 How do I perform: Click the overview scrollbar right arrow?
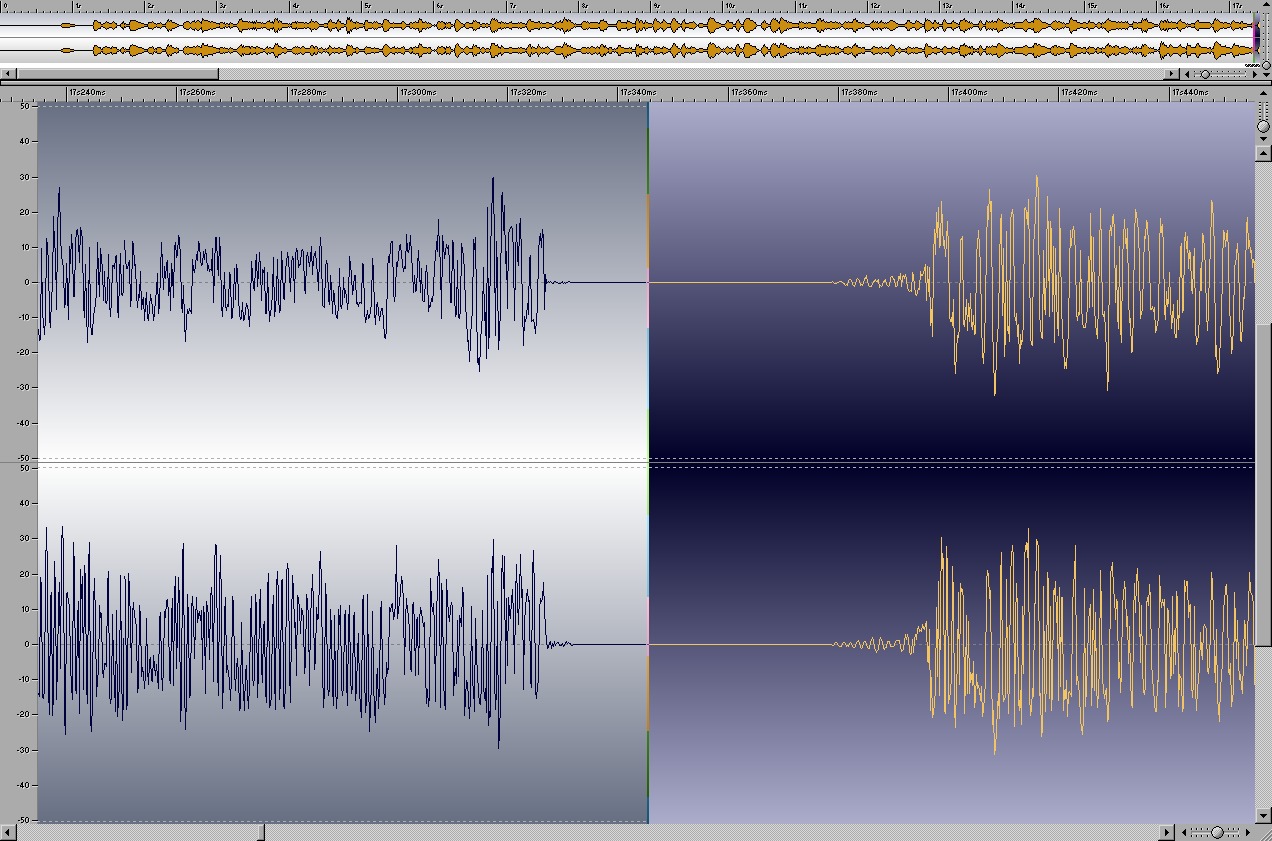1171,74
